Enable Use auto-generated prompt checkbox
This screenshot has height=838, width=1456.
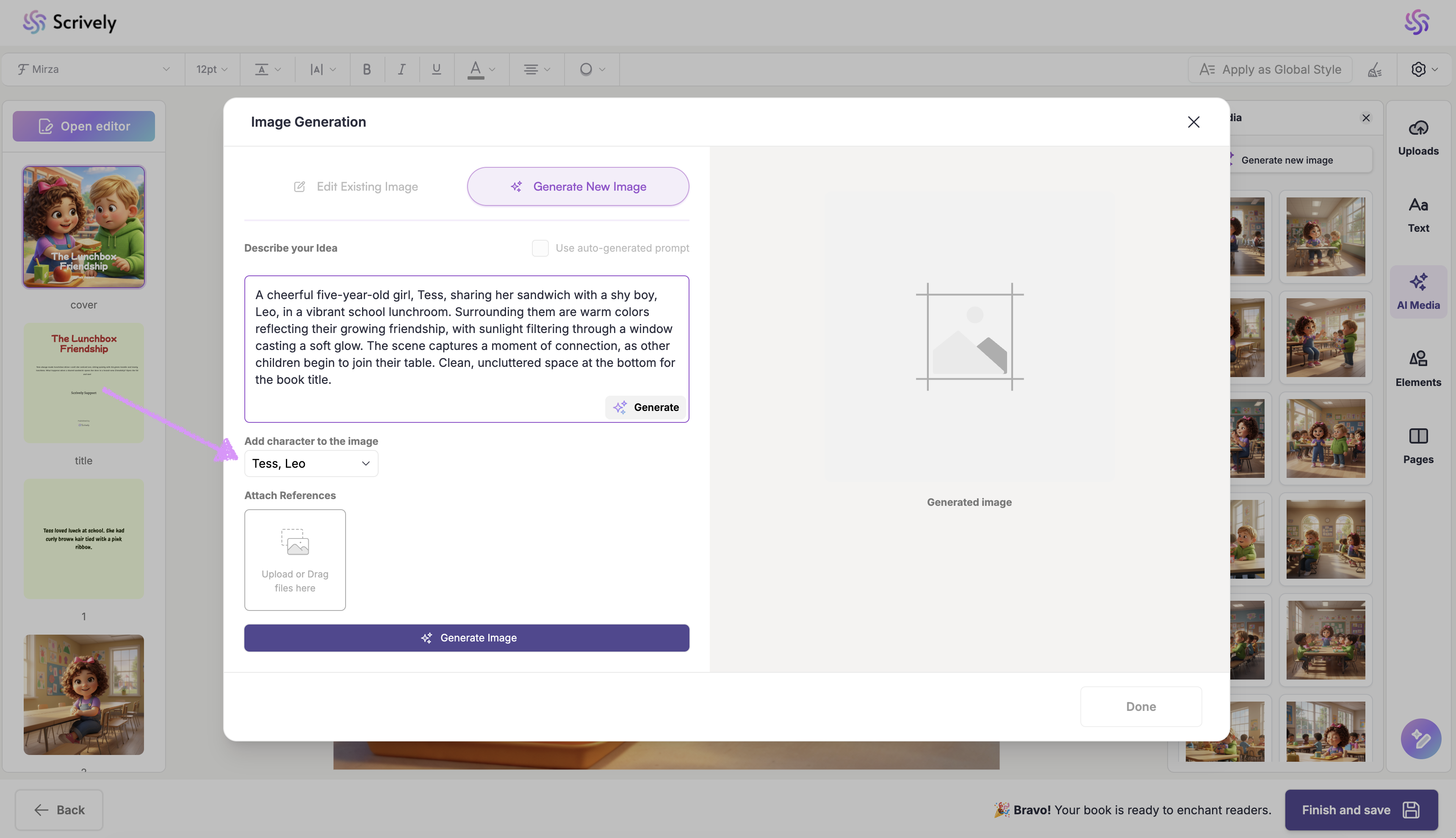540,248
